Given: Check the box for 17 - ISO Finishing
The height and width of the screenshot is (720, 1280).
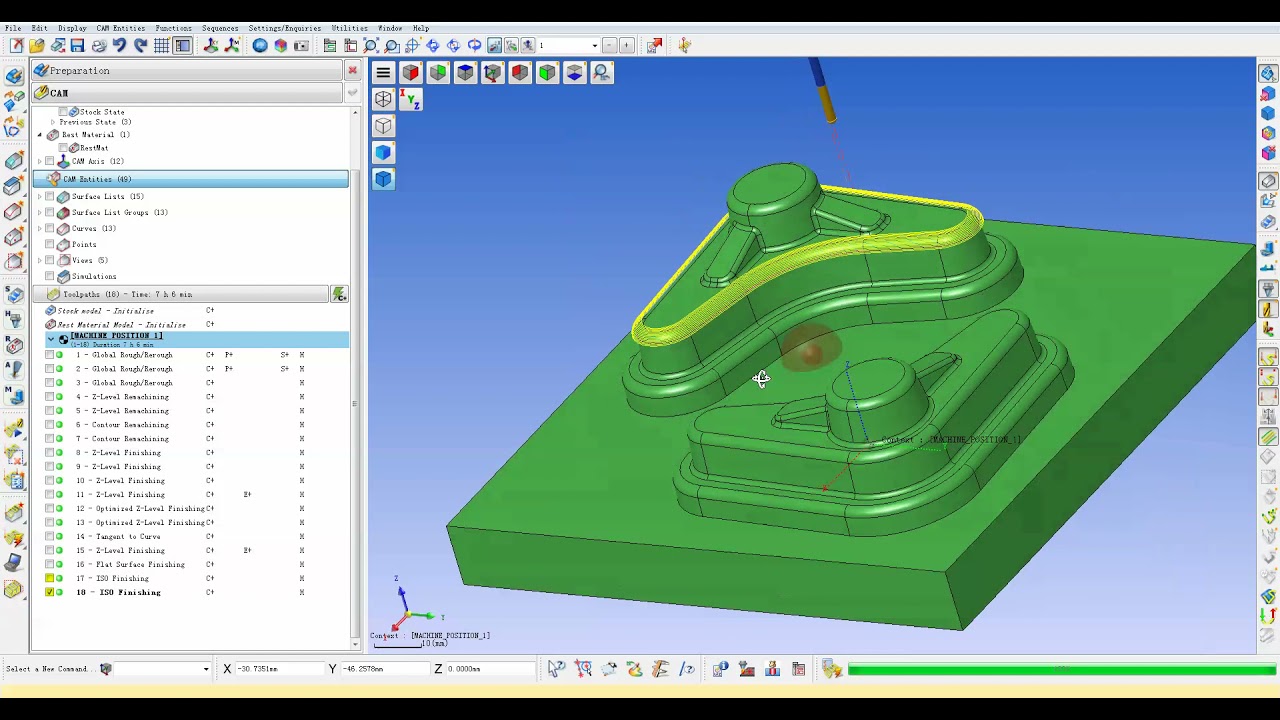Looking at the screenshot, I should click(x=50, y=578).
